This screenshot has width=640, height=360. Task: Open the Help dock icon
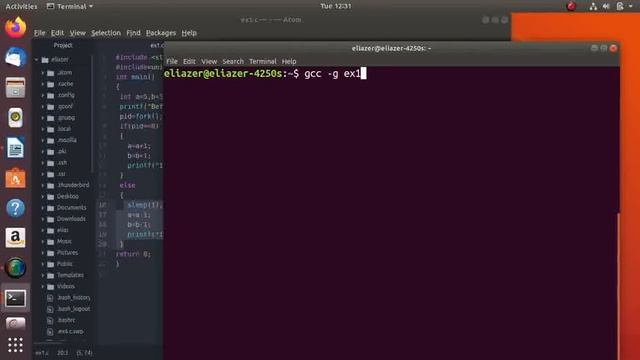[16, 208]
